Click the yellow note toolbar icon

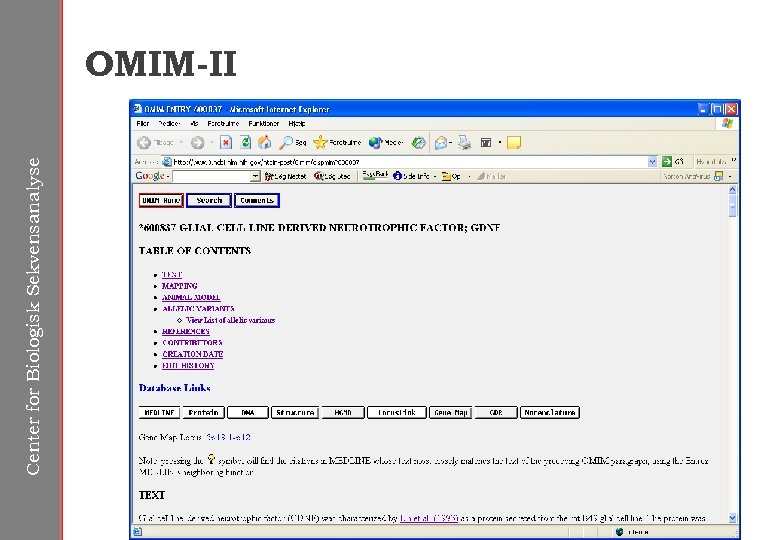(x=513, y=143)
